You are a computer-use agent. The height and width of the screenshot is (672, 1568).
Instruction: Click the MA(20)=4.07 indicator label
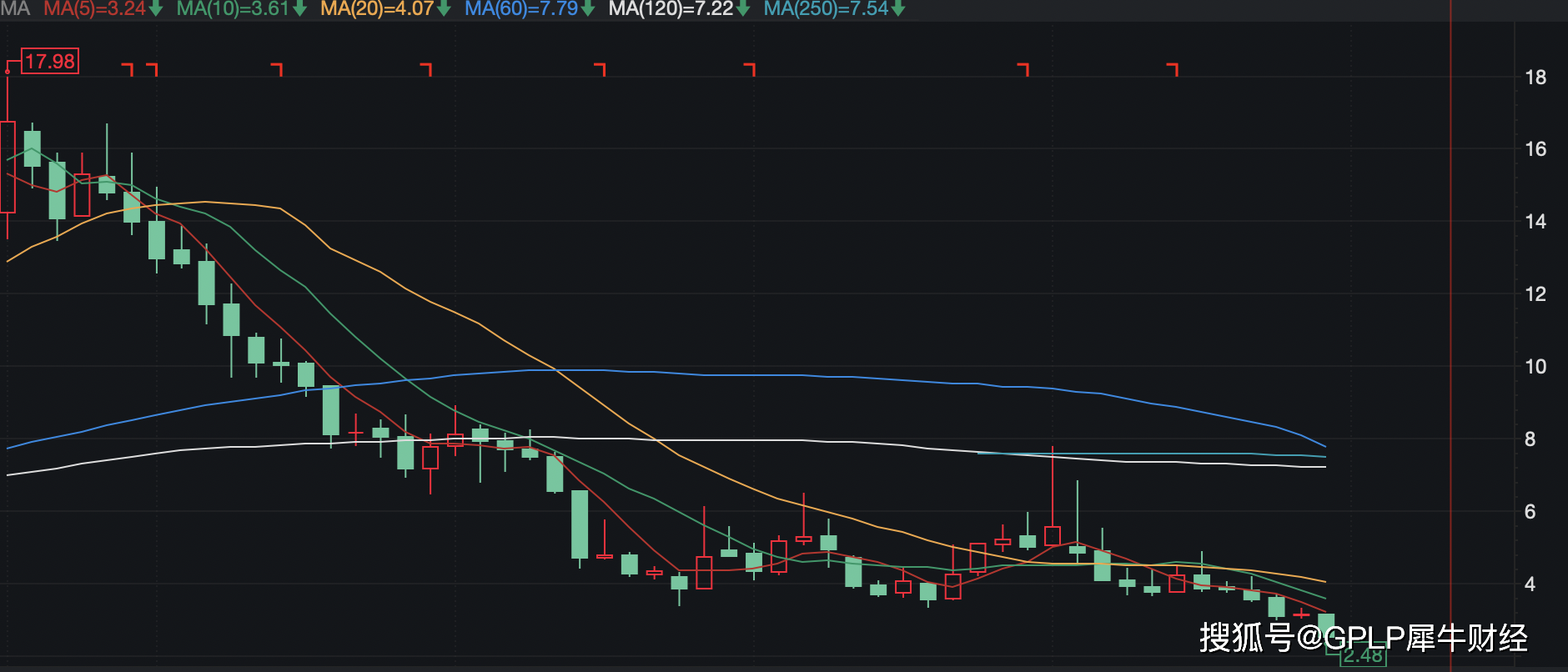click(378, 9)
